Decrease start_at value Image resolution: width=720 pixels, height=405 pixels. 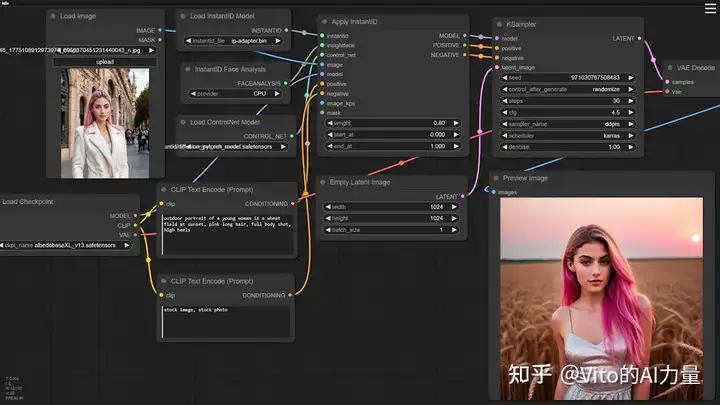330,135
